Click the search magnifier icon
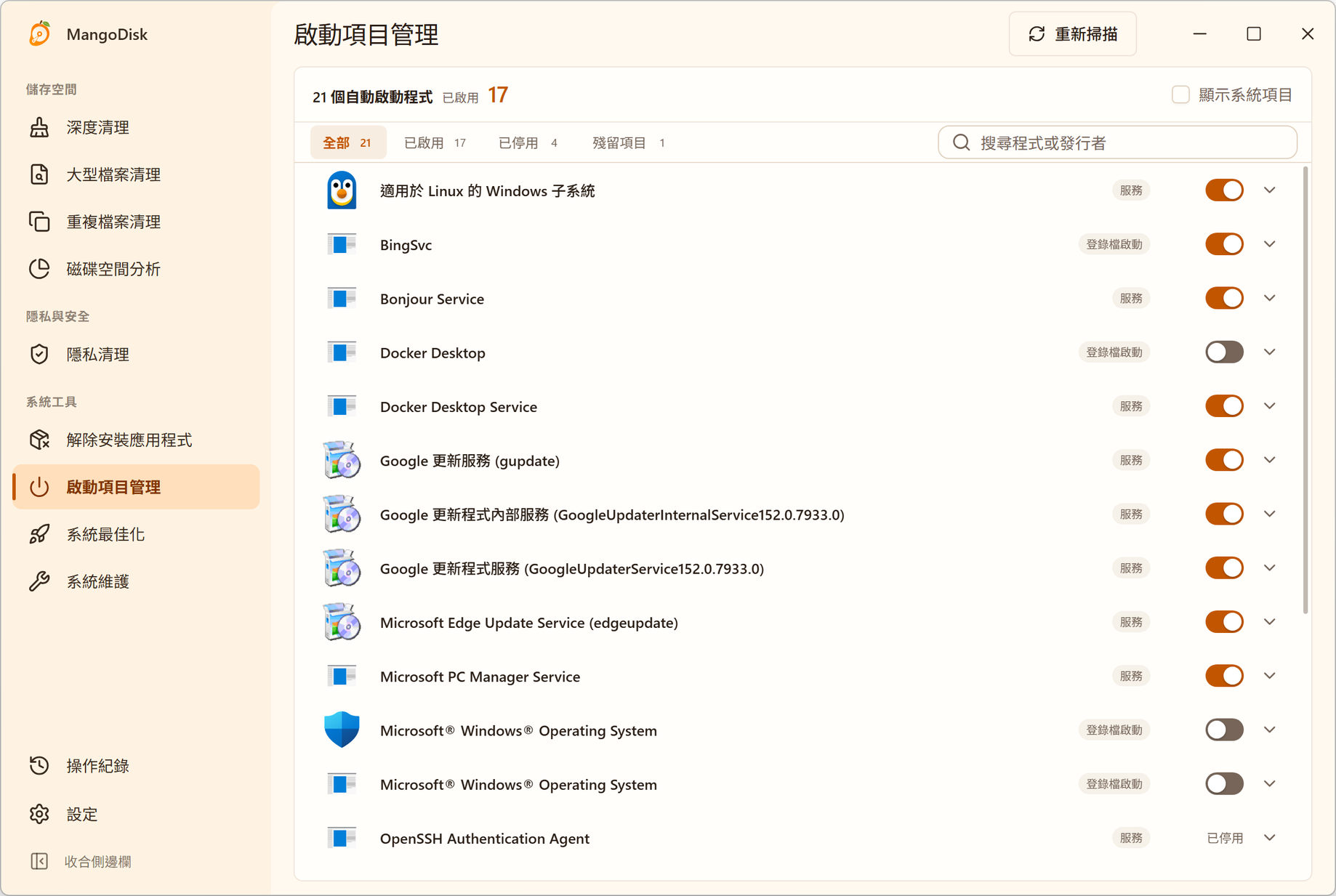Image resolution: width=1336 pixels, height=896 pixels. coord(961,142)
